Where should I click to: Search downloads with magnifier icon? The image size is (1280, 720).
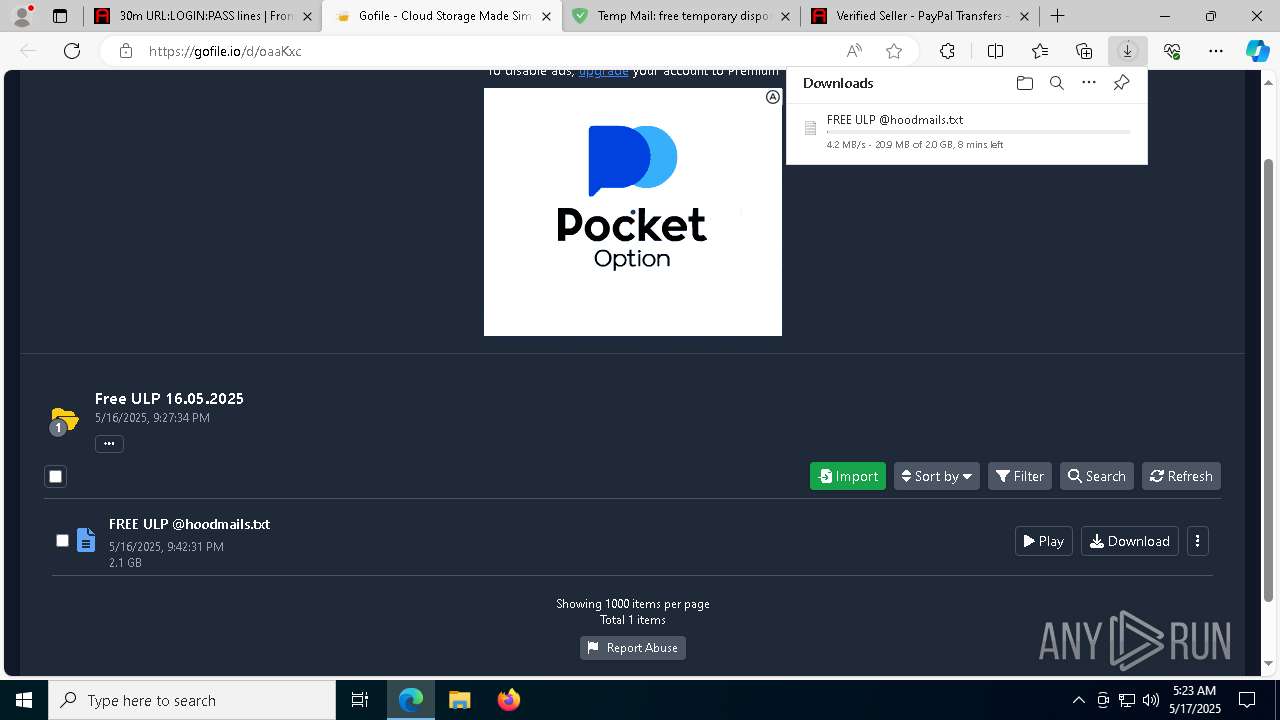tap(1056, 83)
